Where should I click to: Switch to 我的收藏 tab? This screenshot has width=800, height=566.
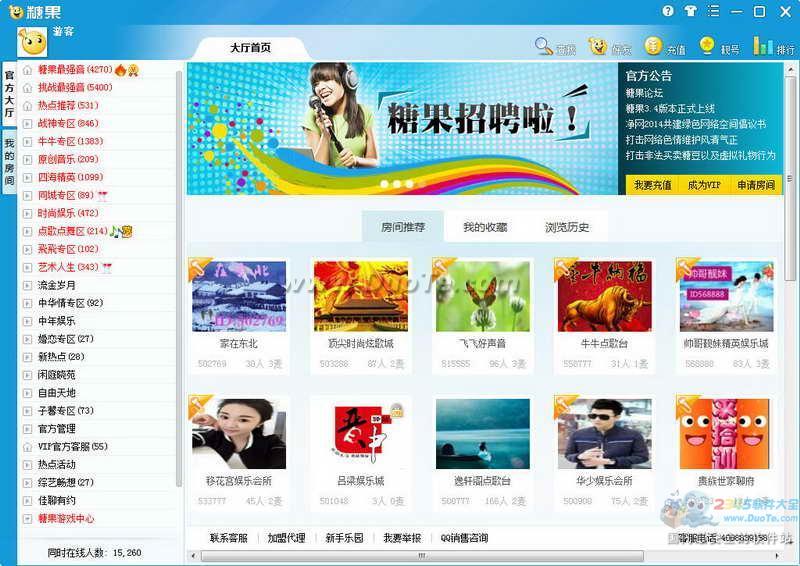click(x=485, y=227)
